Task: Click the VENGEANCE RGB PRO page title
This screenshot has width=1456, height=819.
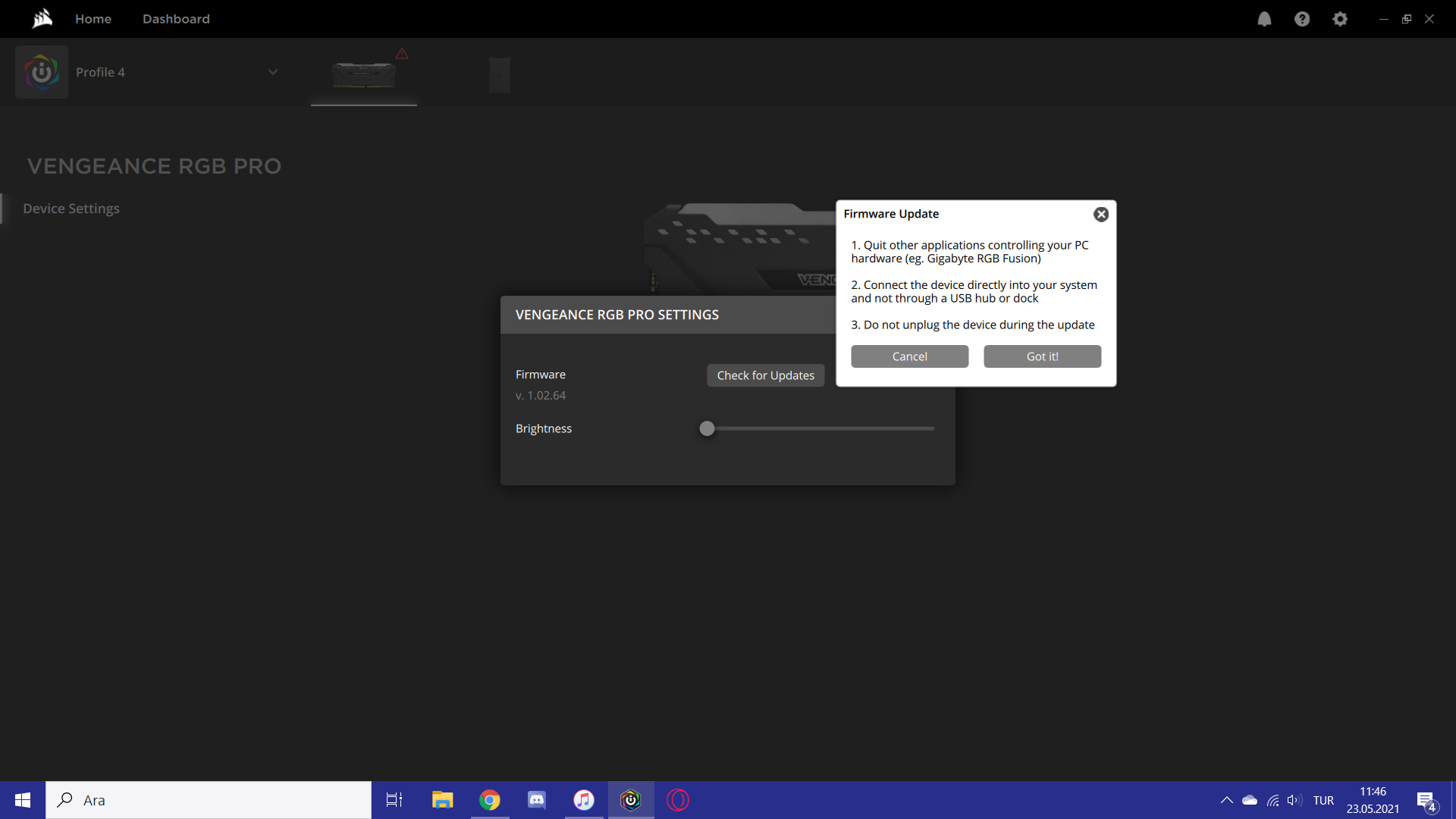Action: [x=154, y=166]
